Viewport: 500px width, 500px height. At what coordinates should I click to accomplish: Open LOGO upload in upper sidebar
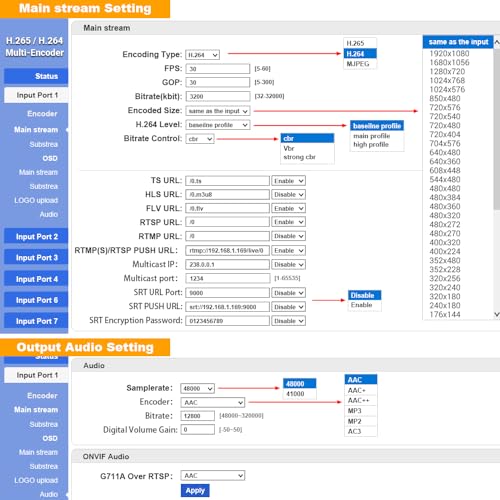pos(36,200)
